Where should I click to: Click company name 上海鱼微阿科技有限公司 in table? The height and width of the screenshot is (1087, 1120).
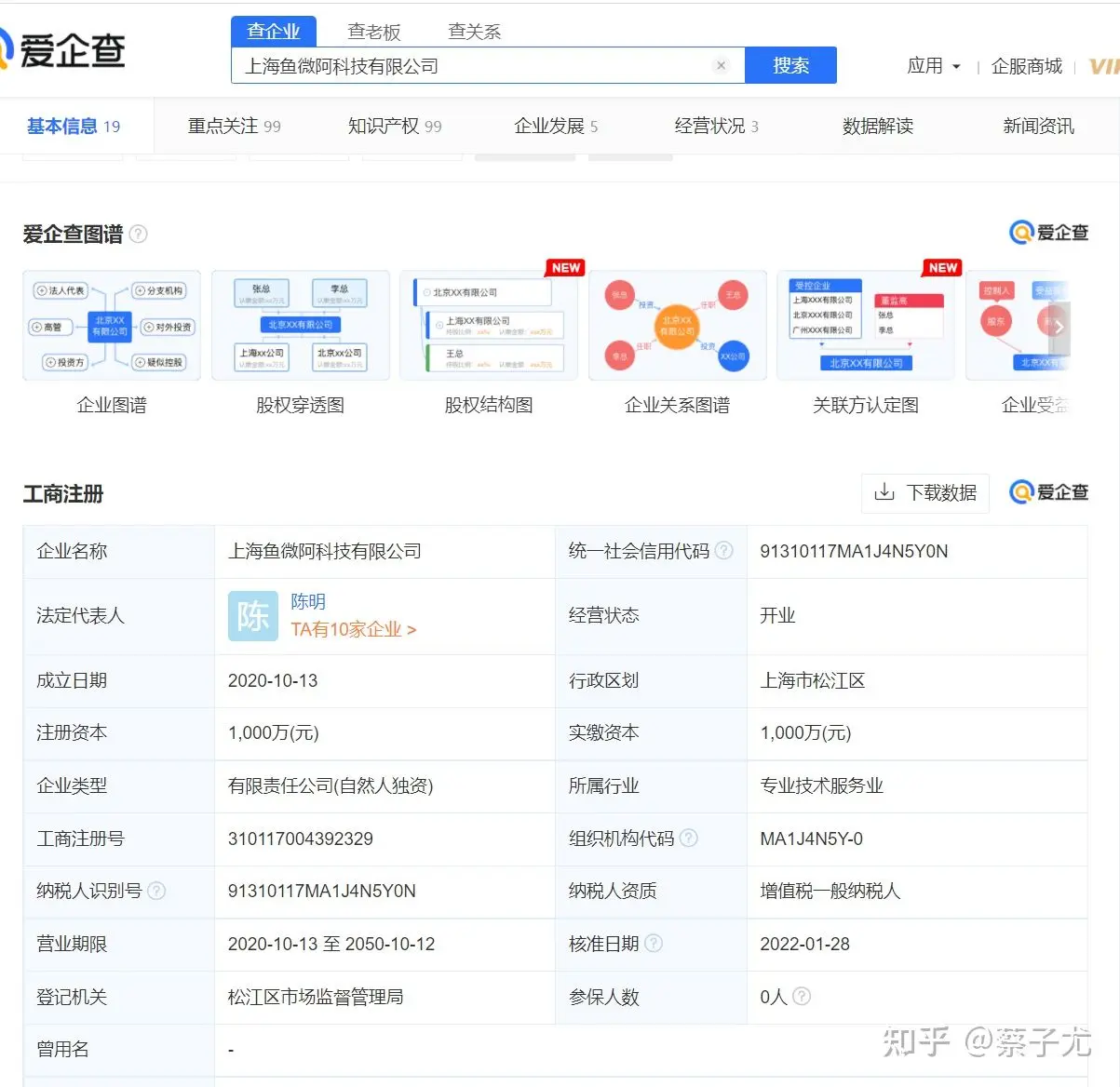325,551
